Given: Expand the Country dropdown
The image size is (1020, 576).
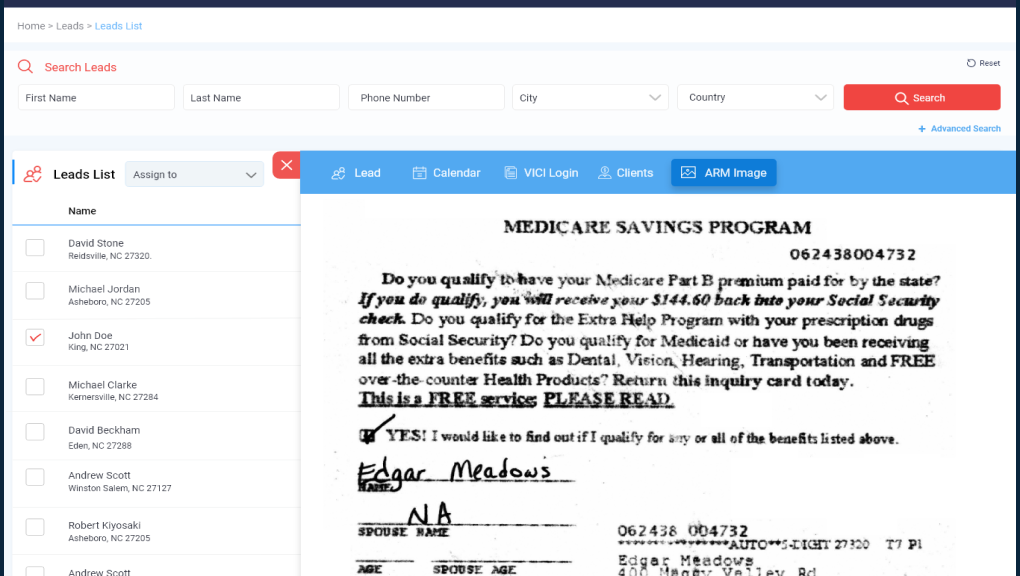Looking at the screenshot, I should [755, 98].
